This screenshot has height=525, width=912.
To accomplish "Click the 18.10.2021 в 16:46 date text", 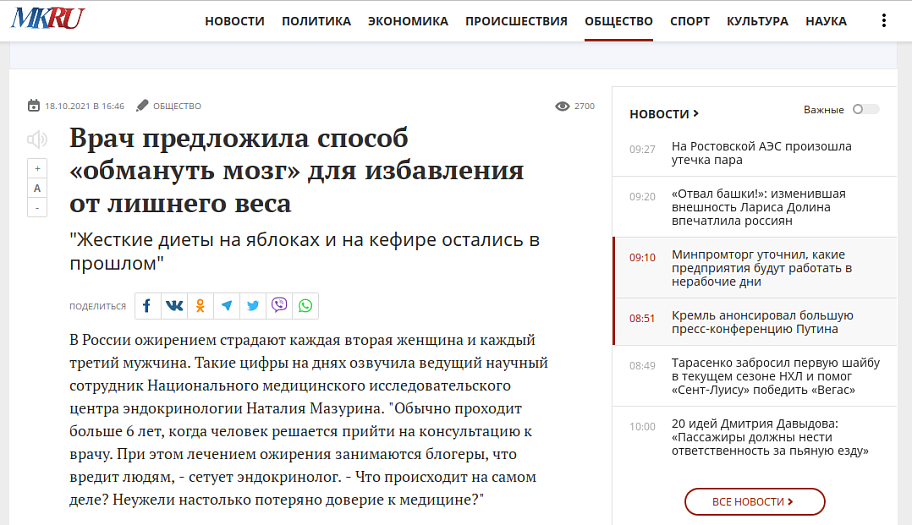I will 84,106.
